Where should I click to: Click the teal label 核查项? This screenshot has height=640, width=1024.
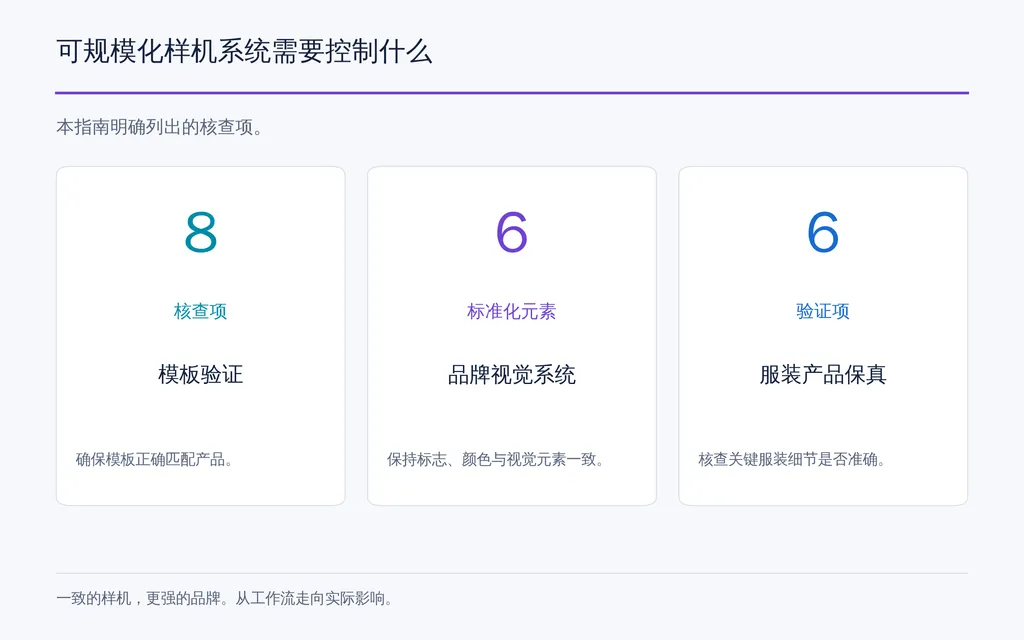click(x=200, y=311)
